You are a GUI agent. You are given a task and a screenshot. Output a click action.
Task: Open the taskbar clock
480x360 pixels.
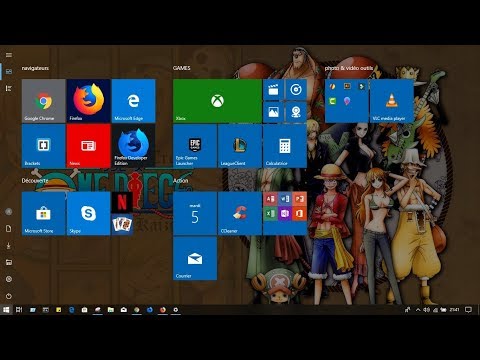[455, 310]
